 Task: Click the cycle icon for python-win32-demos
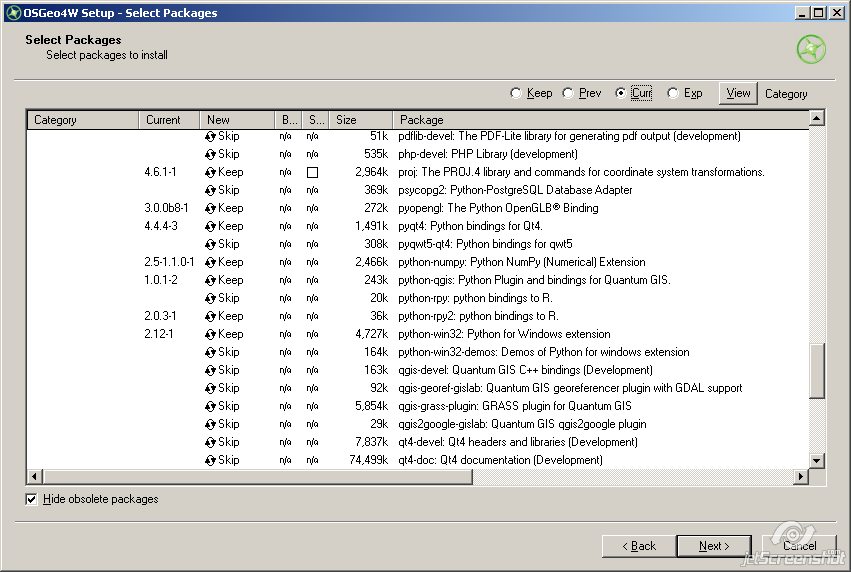click(211, 352)
